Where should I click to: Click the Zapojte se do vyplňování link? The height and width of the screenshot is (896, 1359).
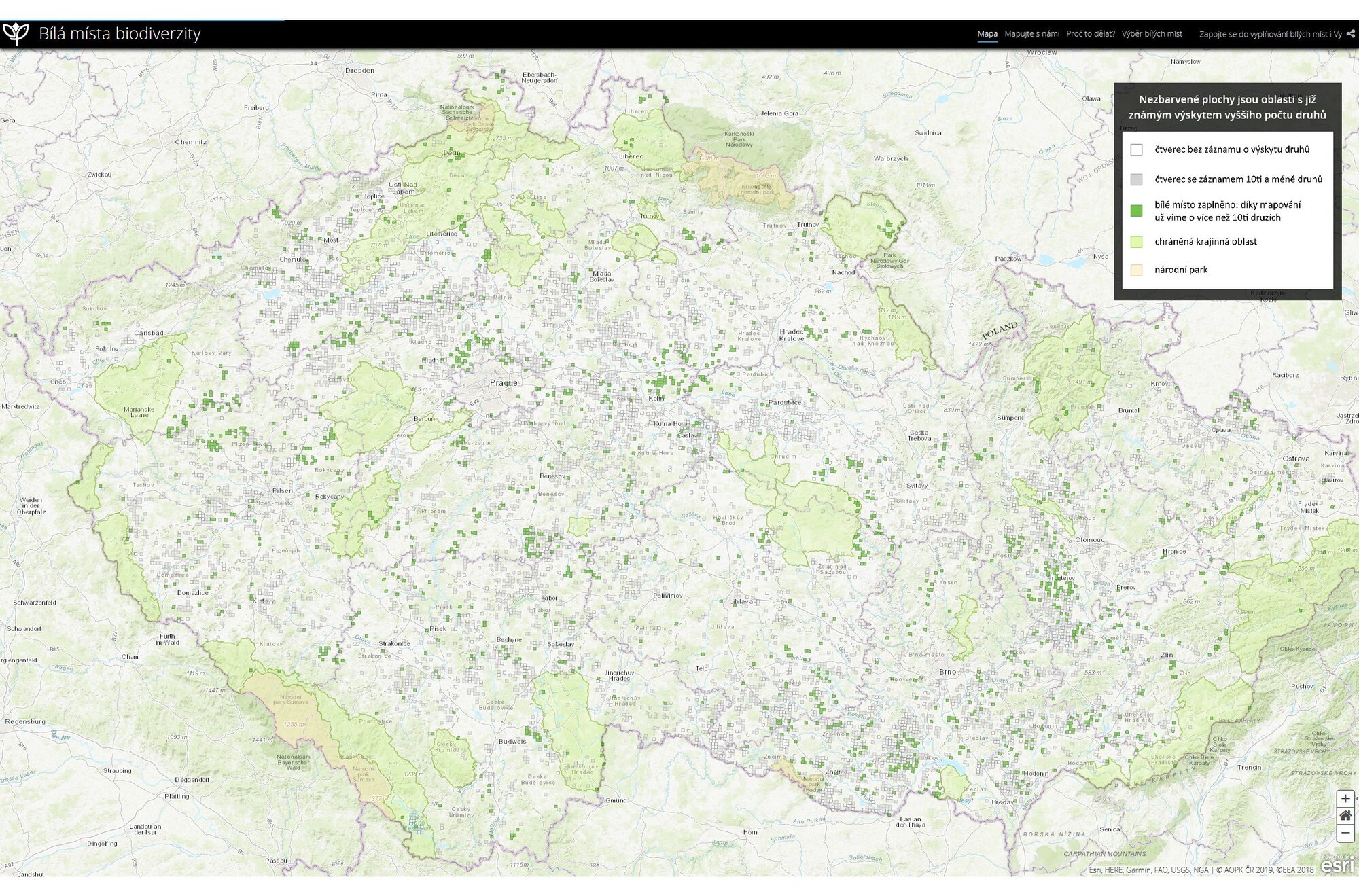point(1270,34)
